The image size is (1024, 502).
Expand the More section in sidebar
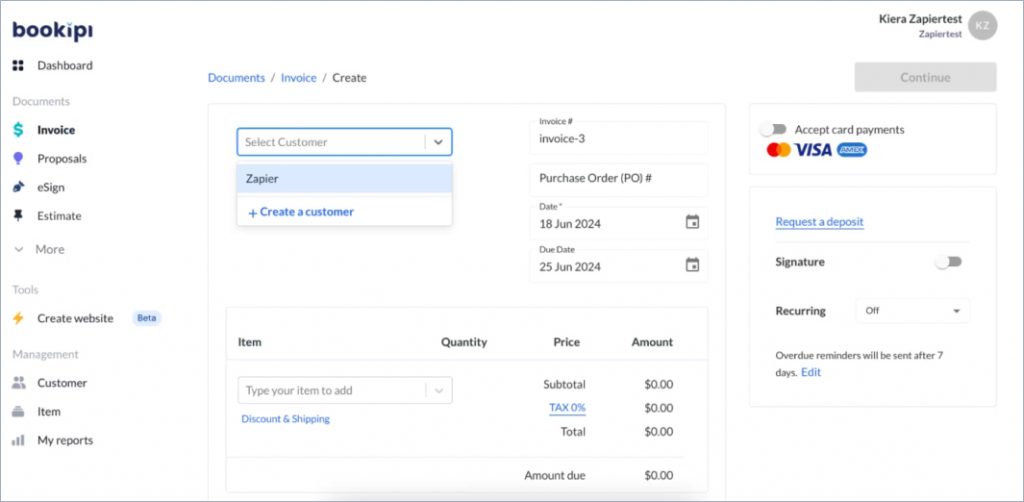coord(39,250)
